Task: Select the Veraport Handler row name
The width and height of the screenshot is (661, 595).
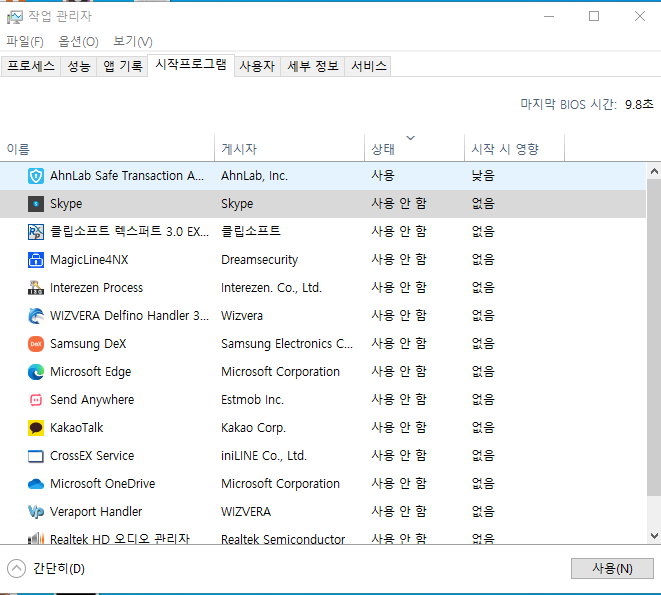Action: click(96, 512)
